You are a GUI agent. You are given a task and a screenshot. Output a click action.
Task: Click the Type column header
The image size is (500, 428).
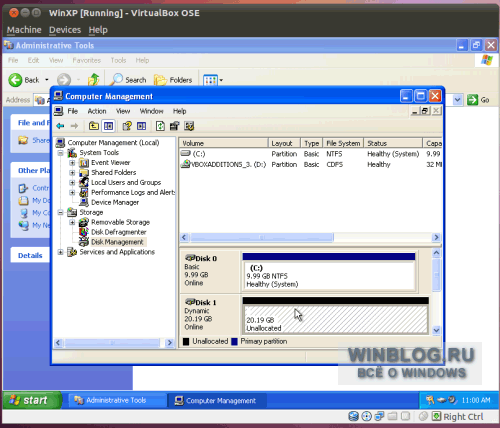[x=312, y=143]
